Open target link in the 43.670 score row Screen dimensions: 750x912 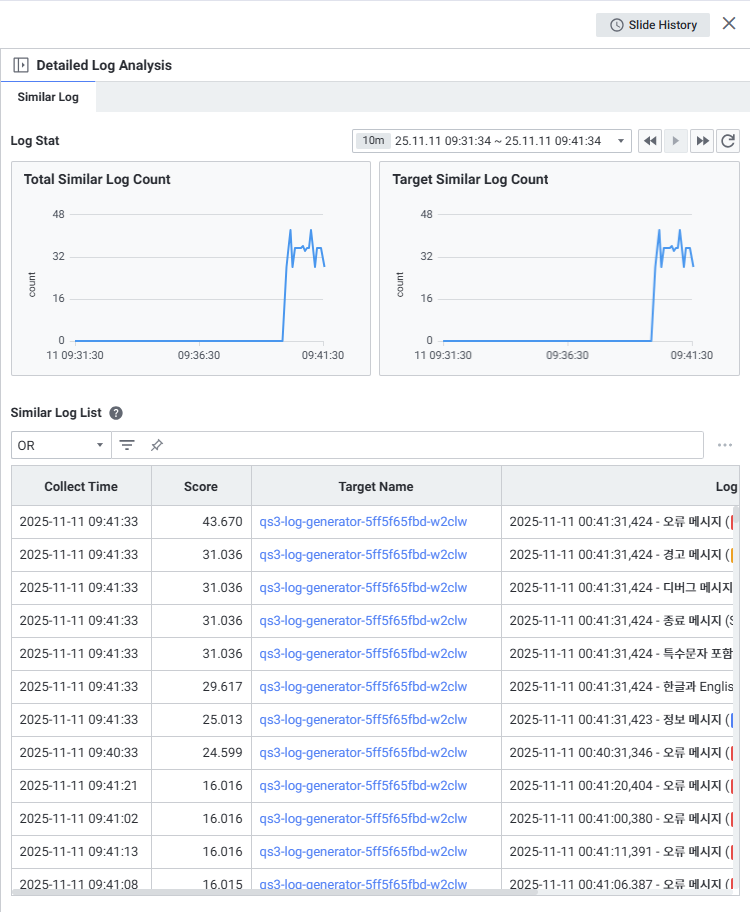363,521
